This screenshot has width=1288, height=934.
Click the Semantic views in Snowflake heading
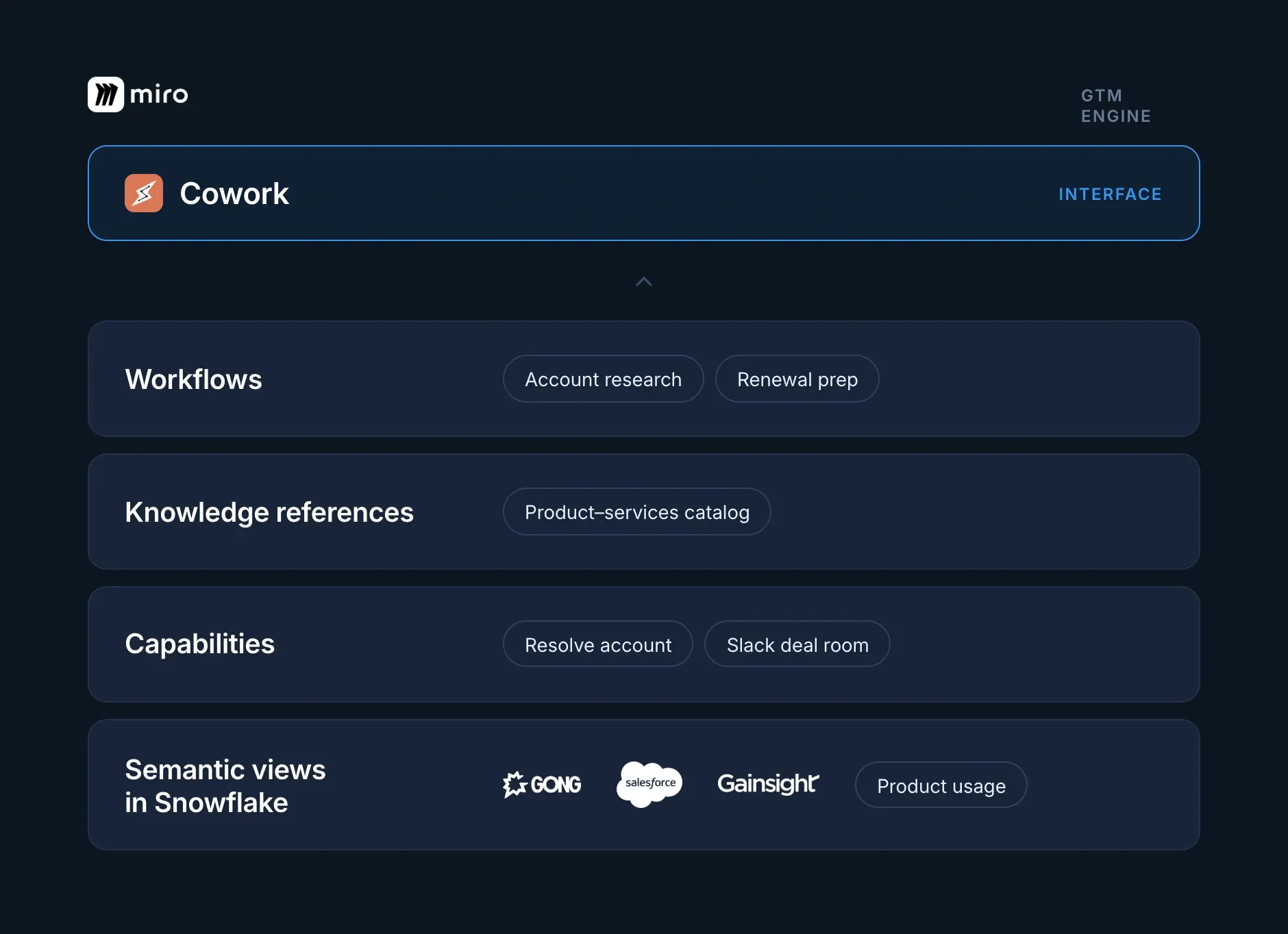(225, 786)
